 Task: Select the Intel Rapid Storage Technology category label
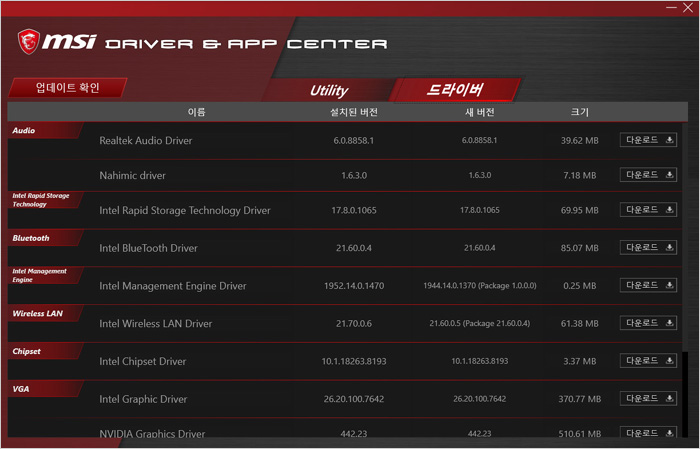[41, 200]
